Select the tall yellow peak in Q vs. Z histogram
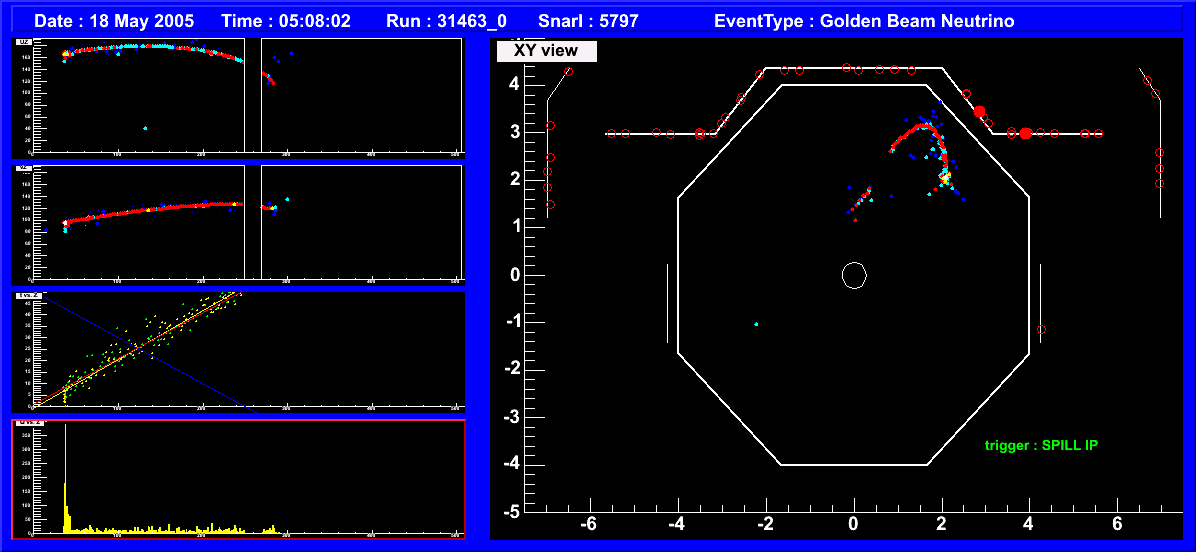Image resolution: width=1196 pixels, height=552 pixels. pyautogui.click(x=66, y=477)
